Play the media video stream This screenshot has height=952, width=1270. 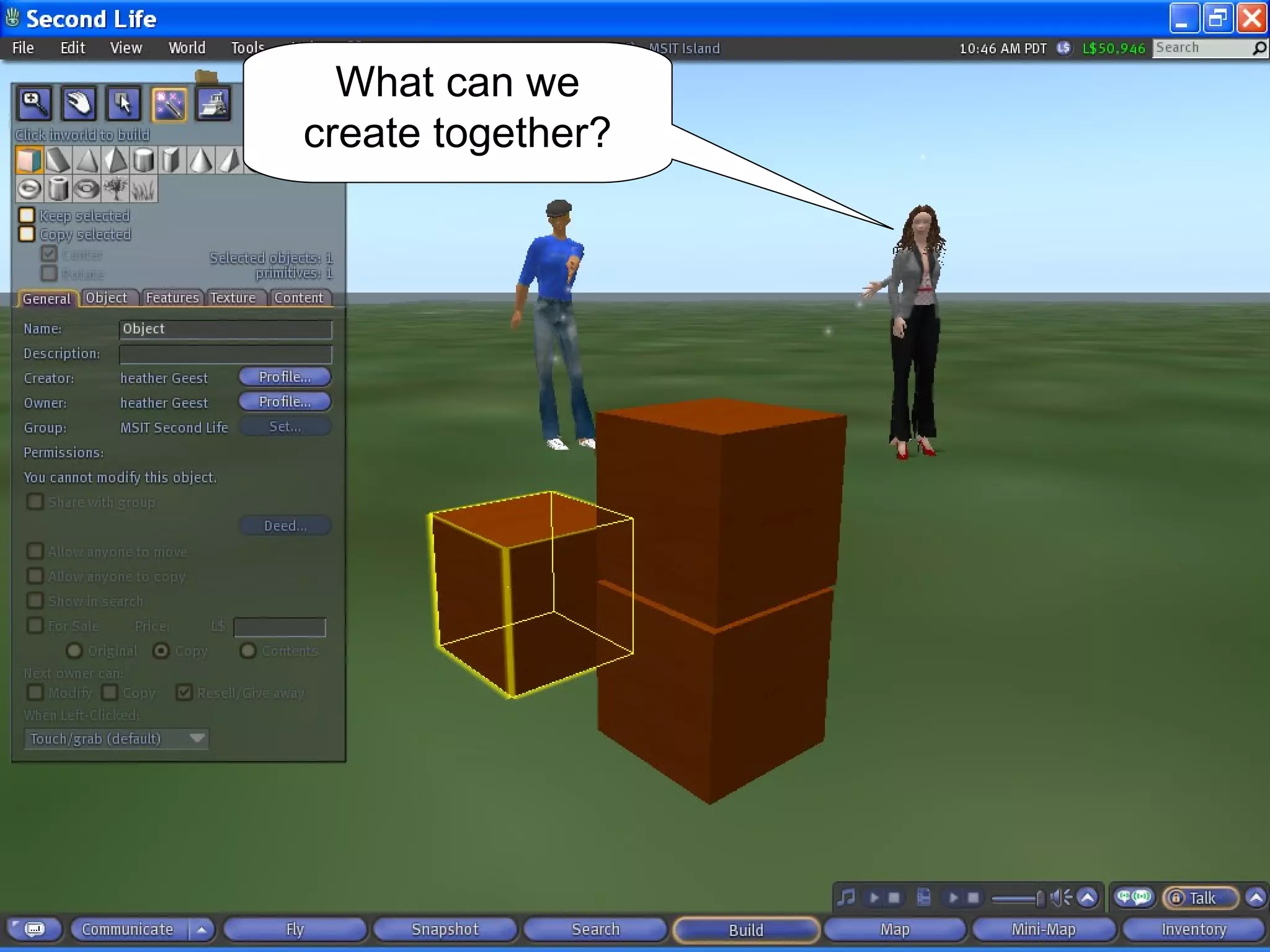954,897
